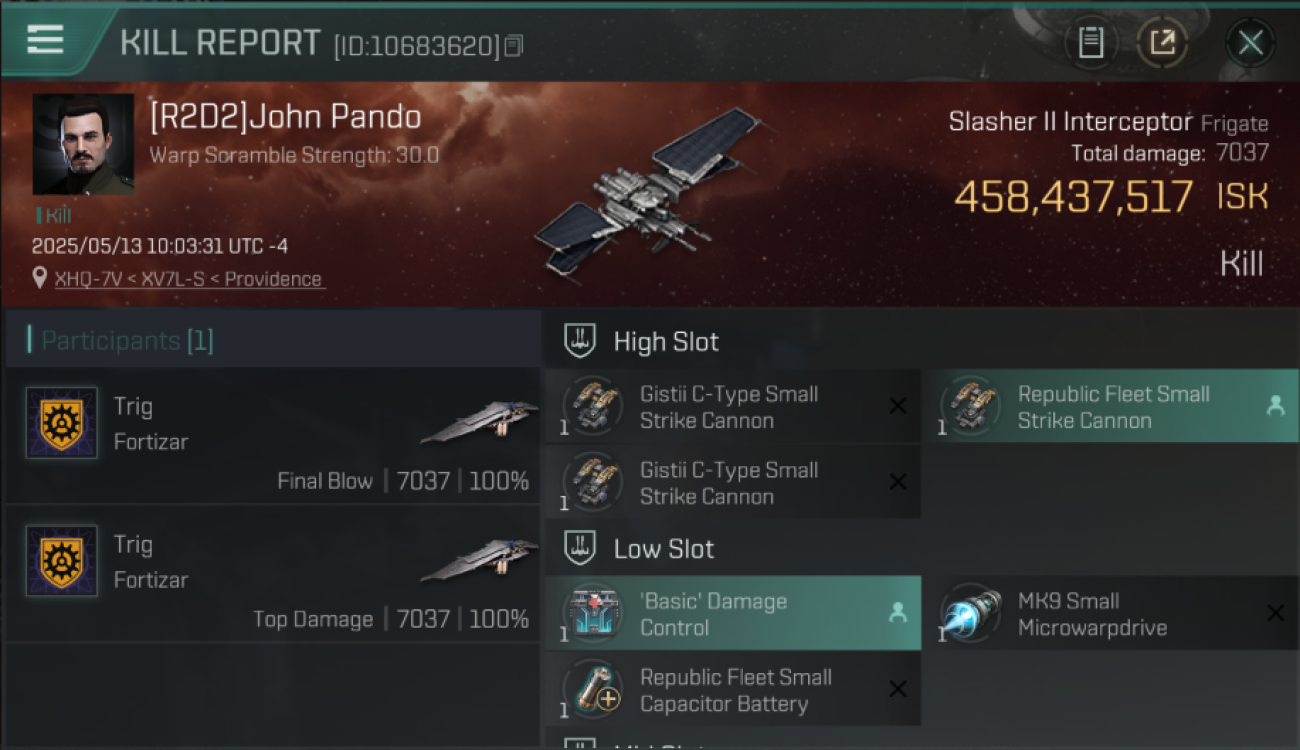Click the High Slot shield icon
The height and width of the screenshot is (750, 1300).
581,341
